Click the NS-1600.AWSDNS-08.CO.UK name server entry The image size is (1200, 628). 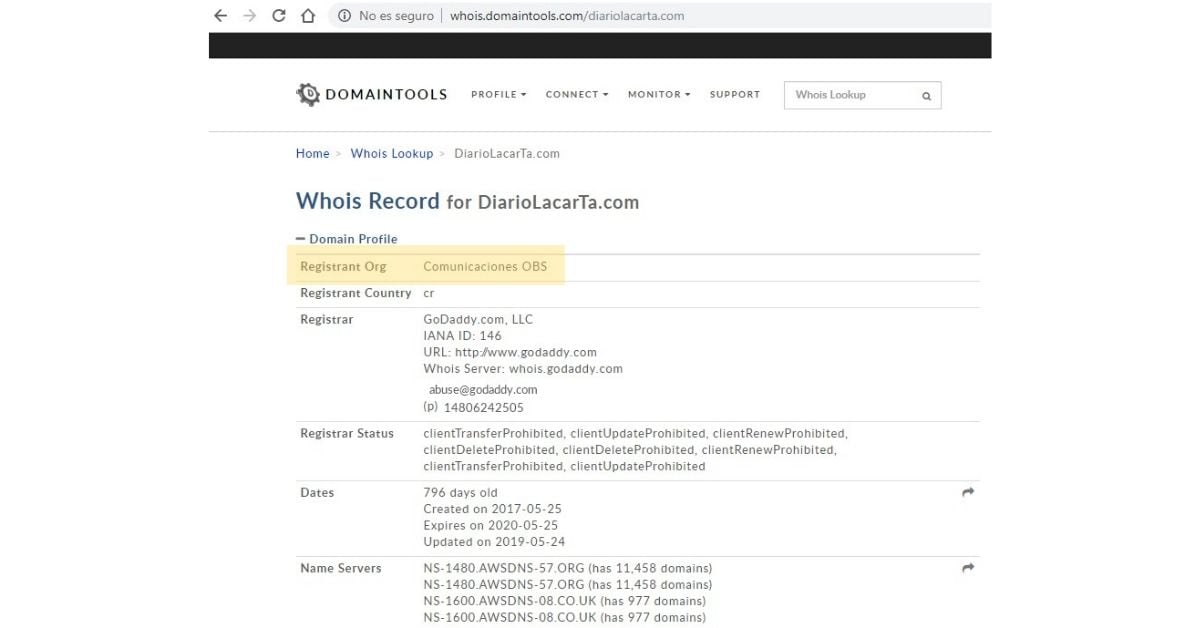point(505,601)
